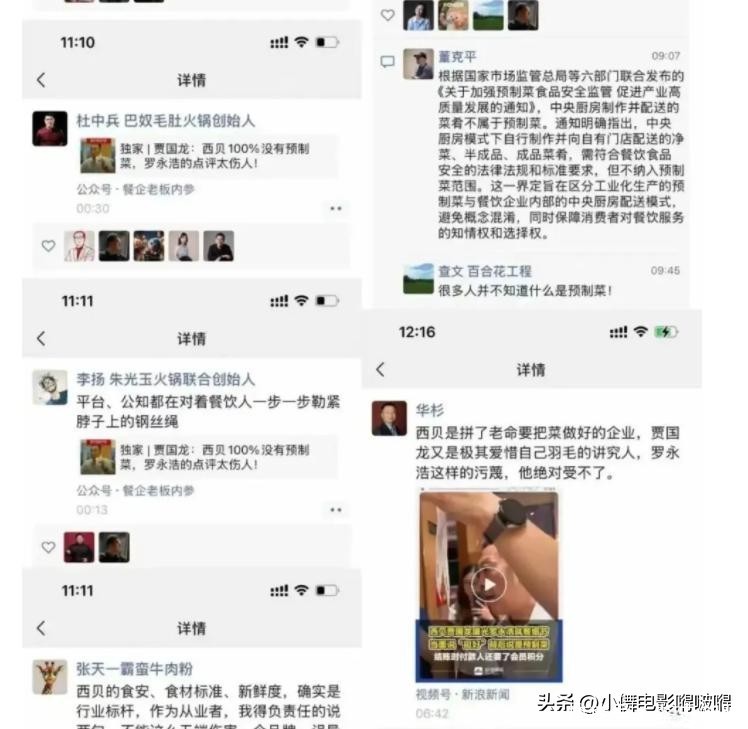Screen dimensions: 748x729
Task: Tap 华杉 profile avatar
Action: tap(389, 418)
